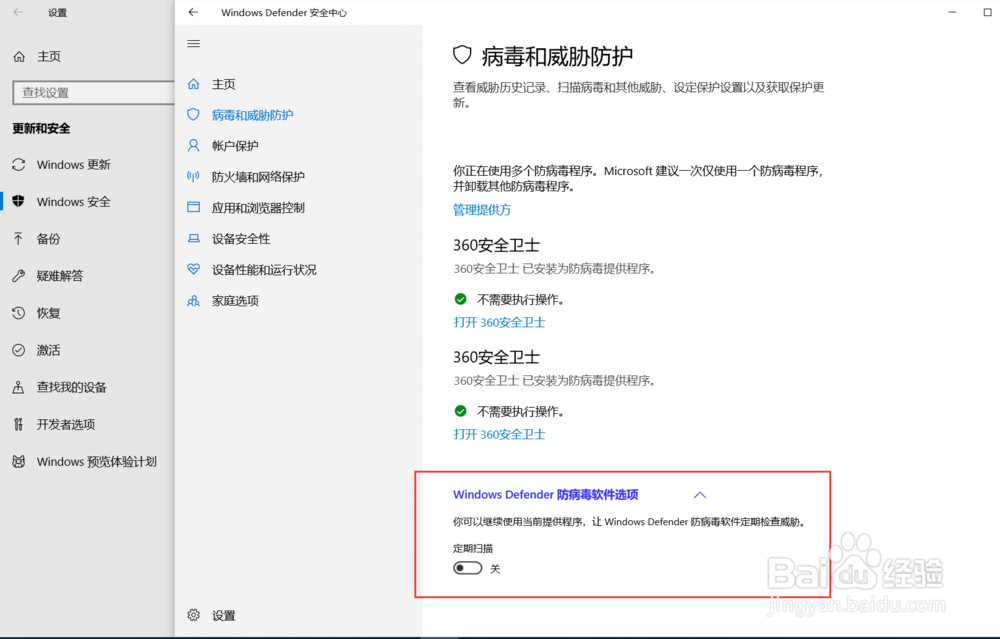The width and height of the screenshot is (1000, 639).
Task: Click the 帐户保护 person icon
Action: coord(193,145)
